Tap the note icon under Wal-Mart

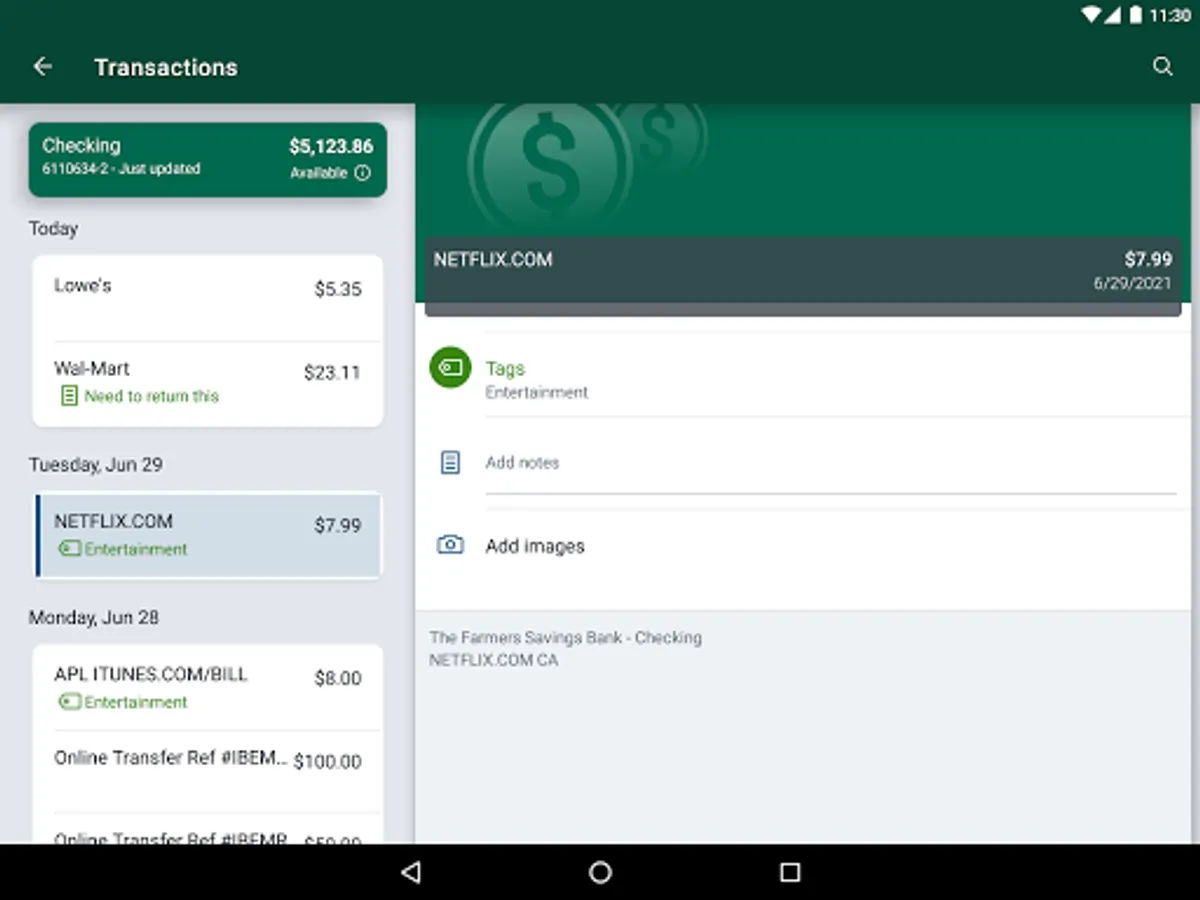(x=68, y=396)
